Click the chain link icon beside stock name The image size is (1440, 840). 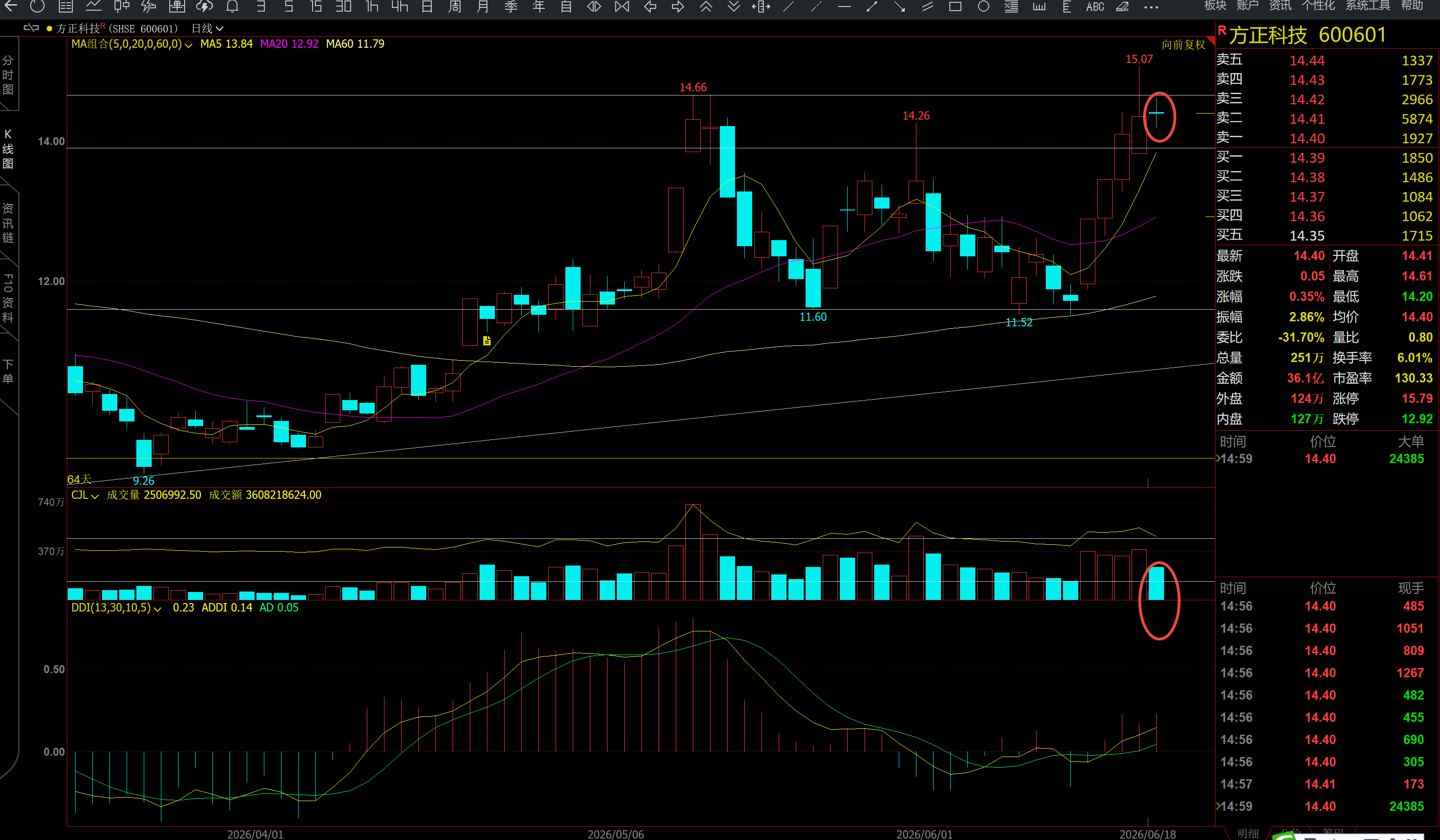pos(31,28)
